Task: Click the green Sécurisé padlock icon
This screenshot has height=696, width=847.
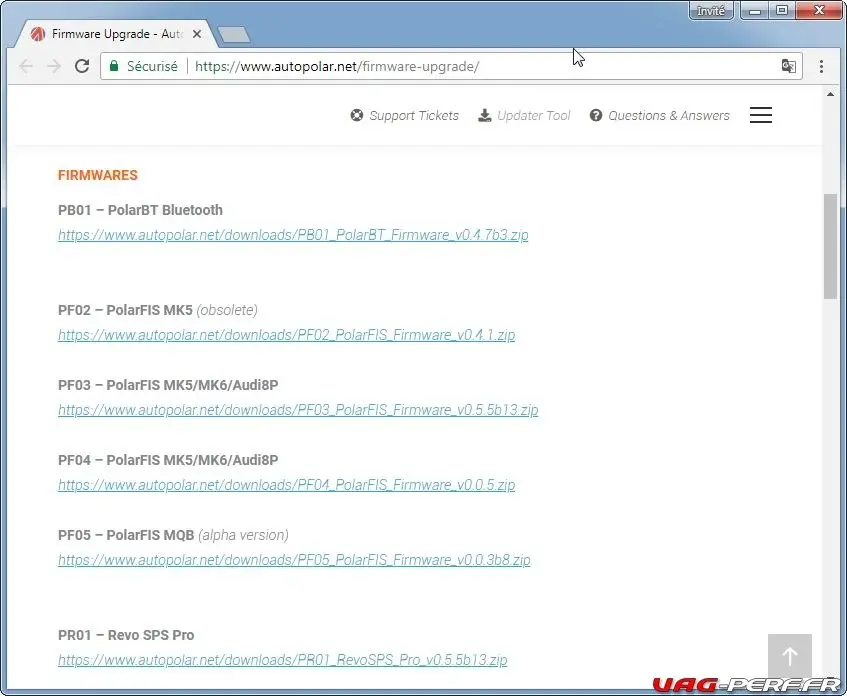Action: [x=114, y=66]
